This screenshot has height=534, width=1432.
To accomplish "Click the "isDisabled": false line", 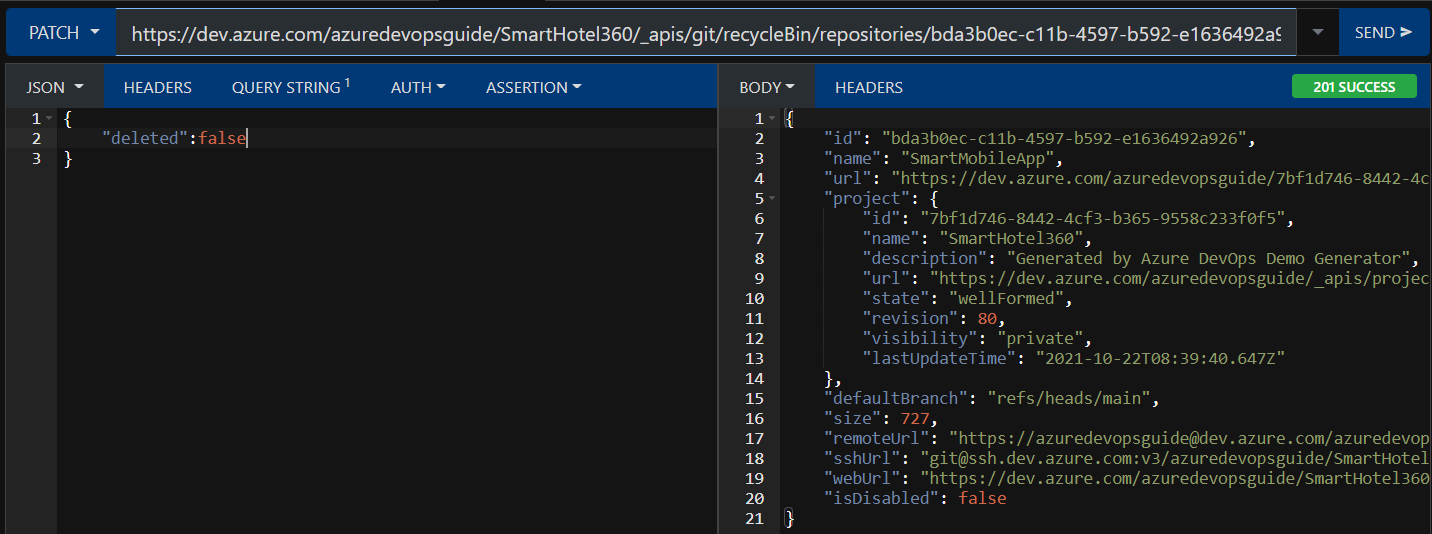I will point(914,498).
